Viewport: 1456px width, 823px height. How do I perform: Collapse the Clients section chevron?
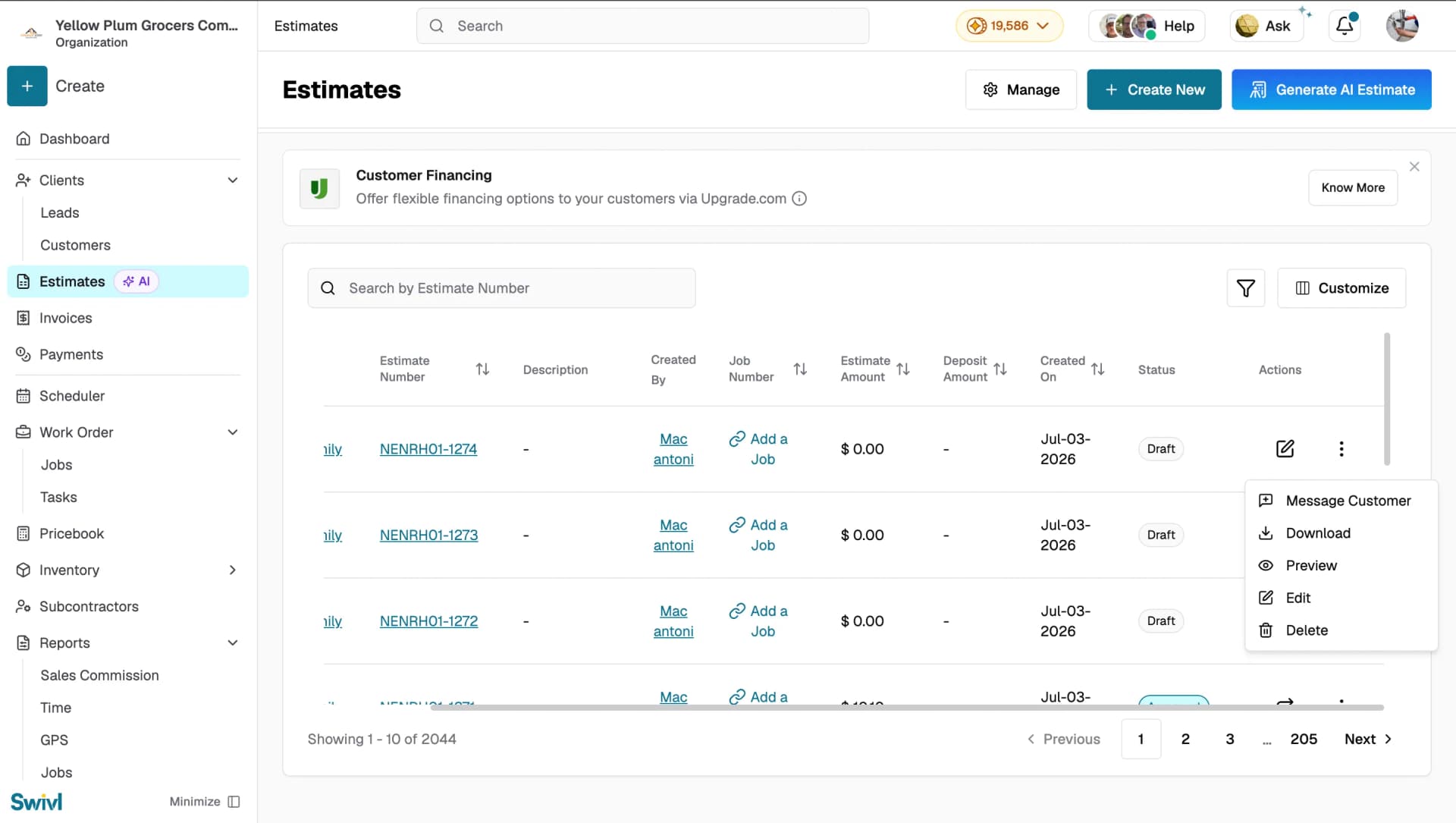(x=233, y=181)
